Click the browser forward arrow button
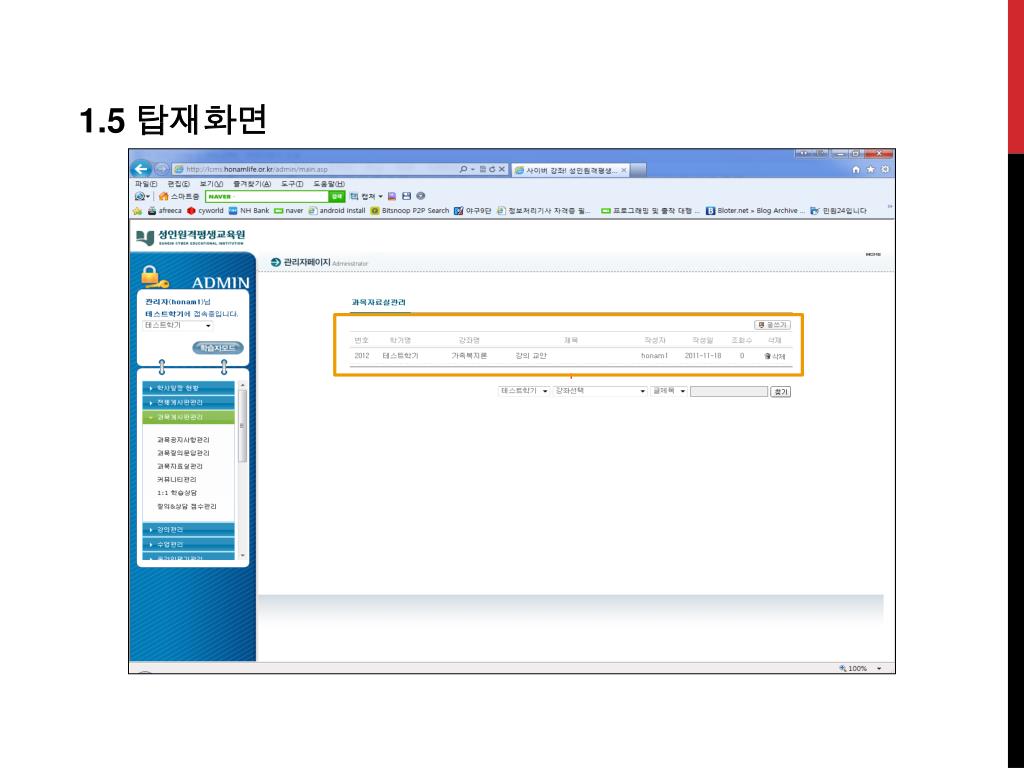Screen dimensions: 1024x768 tap(161, 169)
